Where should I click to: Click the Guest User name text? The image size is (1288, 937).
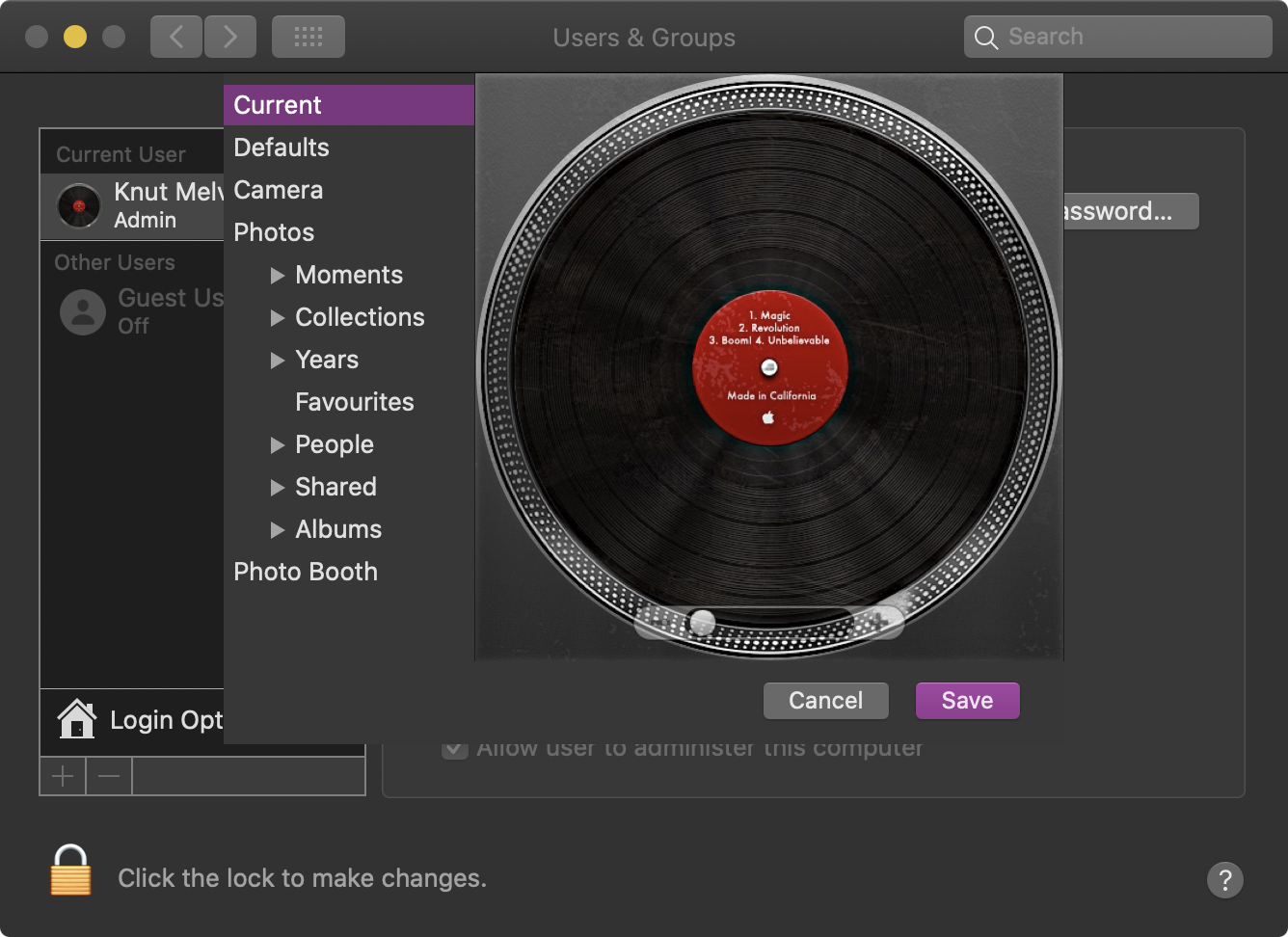[x=171, y=298]
